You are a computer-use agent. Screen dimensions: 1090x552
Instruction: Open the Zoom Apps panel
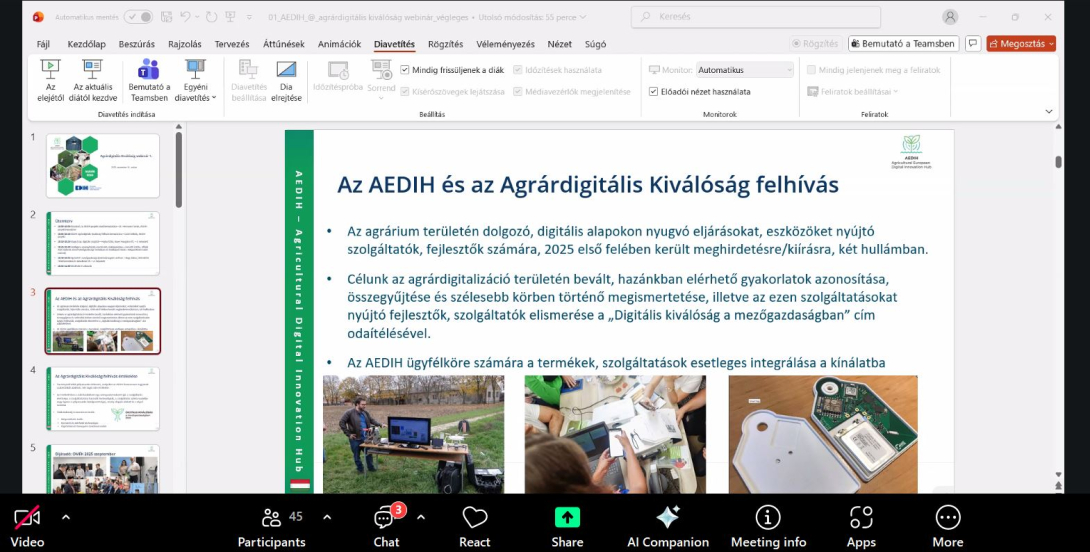click(x=860, y=518)
